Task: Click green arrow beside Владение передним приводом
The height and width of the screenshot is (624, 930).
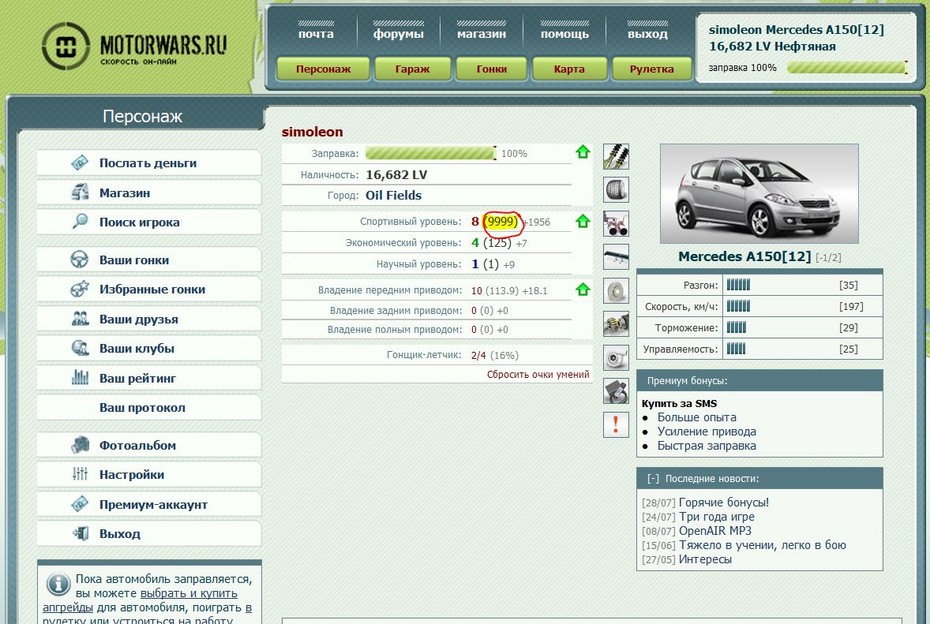Action: [x=583, y=289]
